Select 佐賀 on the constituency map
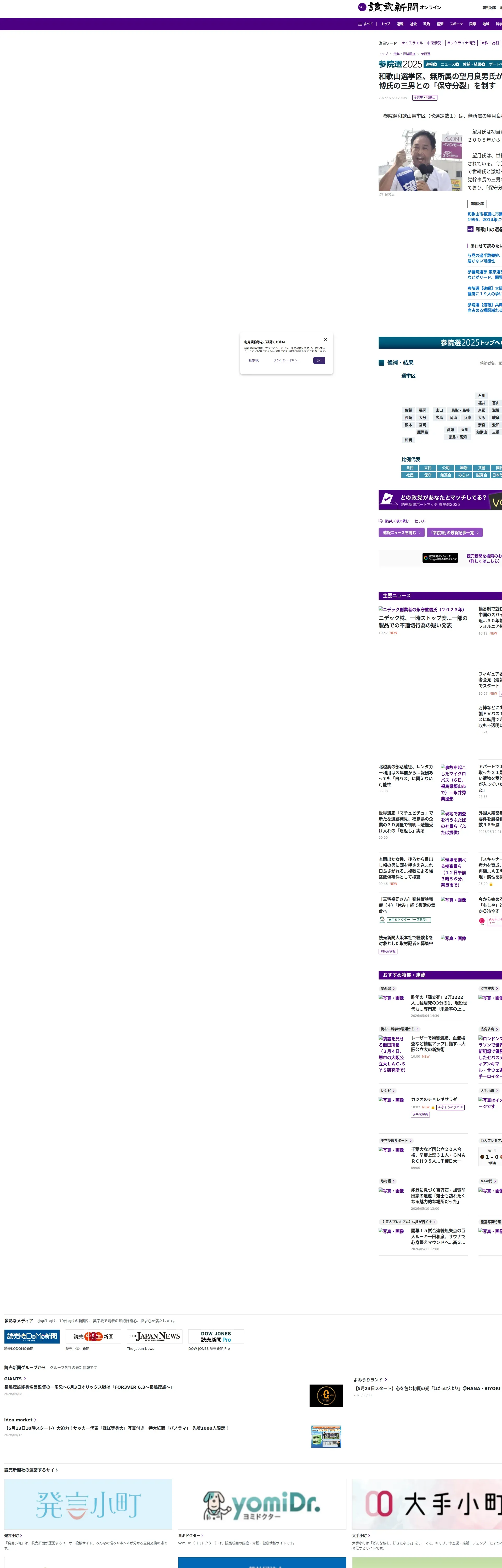The width and height of the screenshot is (502, 1568). coord(408,410)
